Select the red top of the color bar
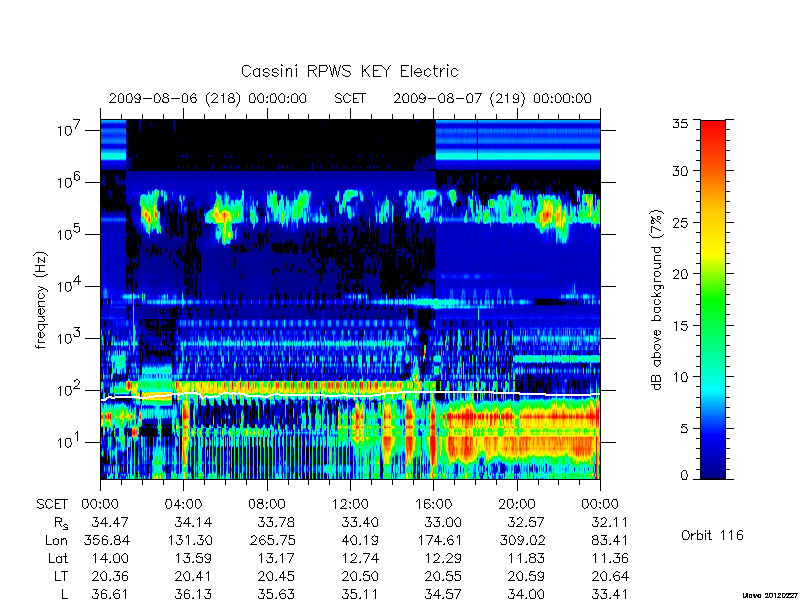Viewport: 800px width, 600px height. [713, 133]
